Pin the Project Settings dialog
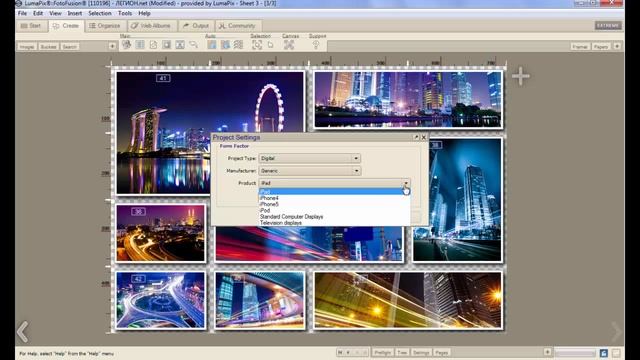640x360 pixels. (416, 138)
